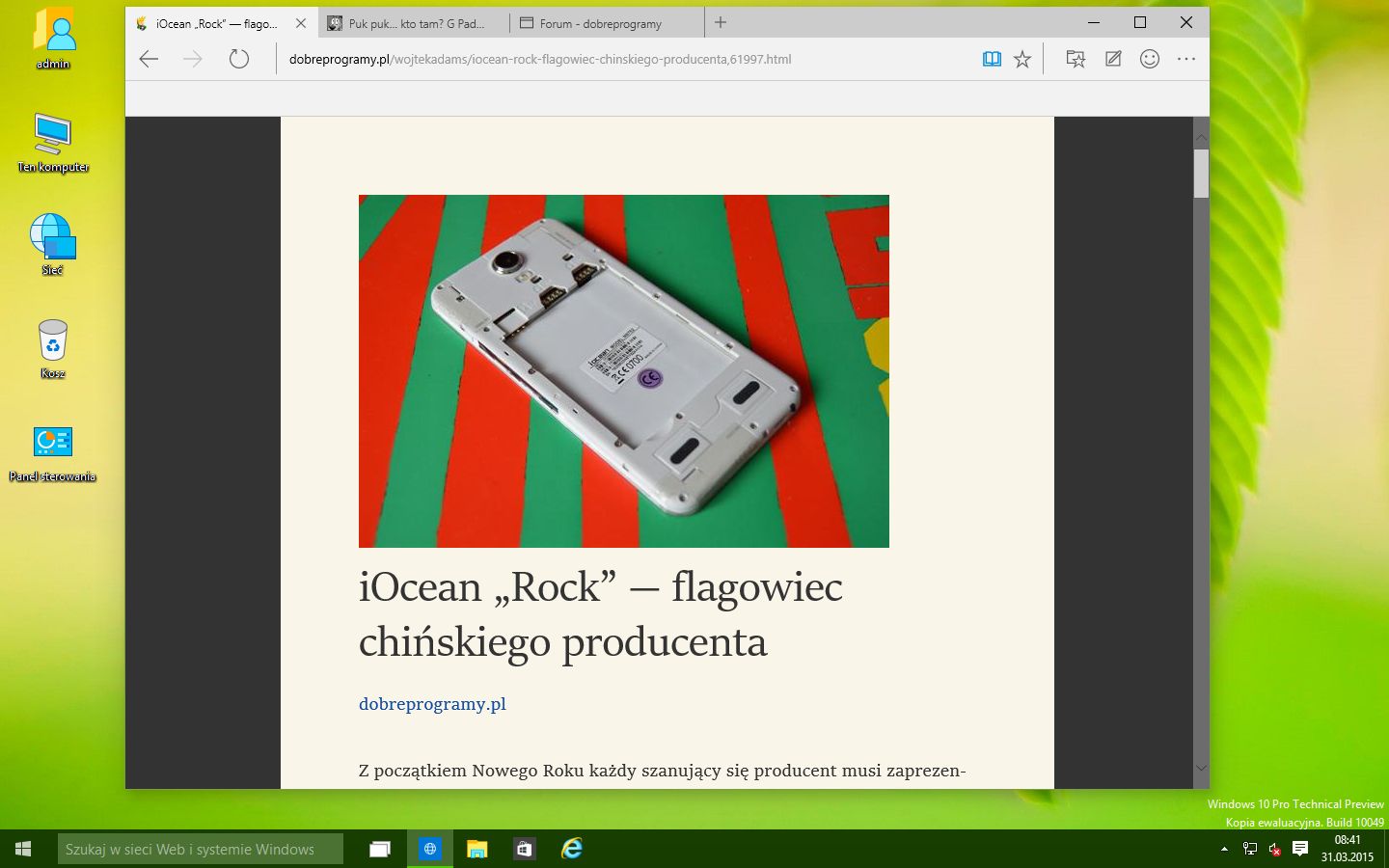Select the Ten komputer desktop icon

(x=53, y=142)
